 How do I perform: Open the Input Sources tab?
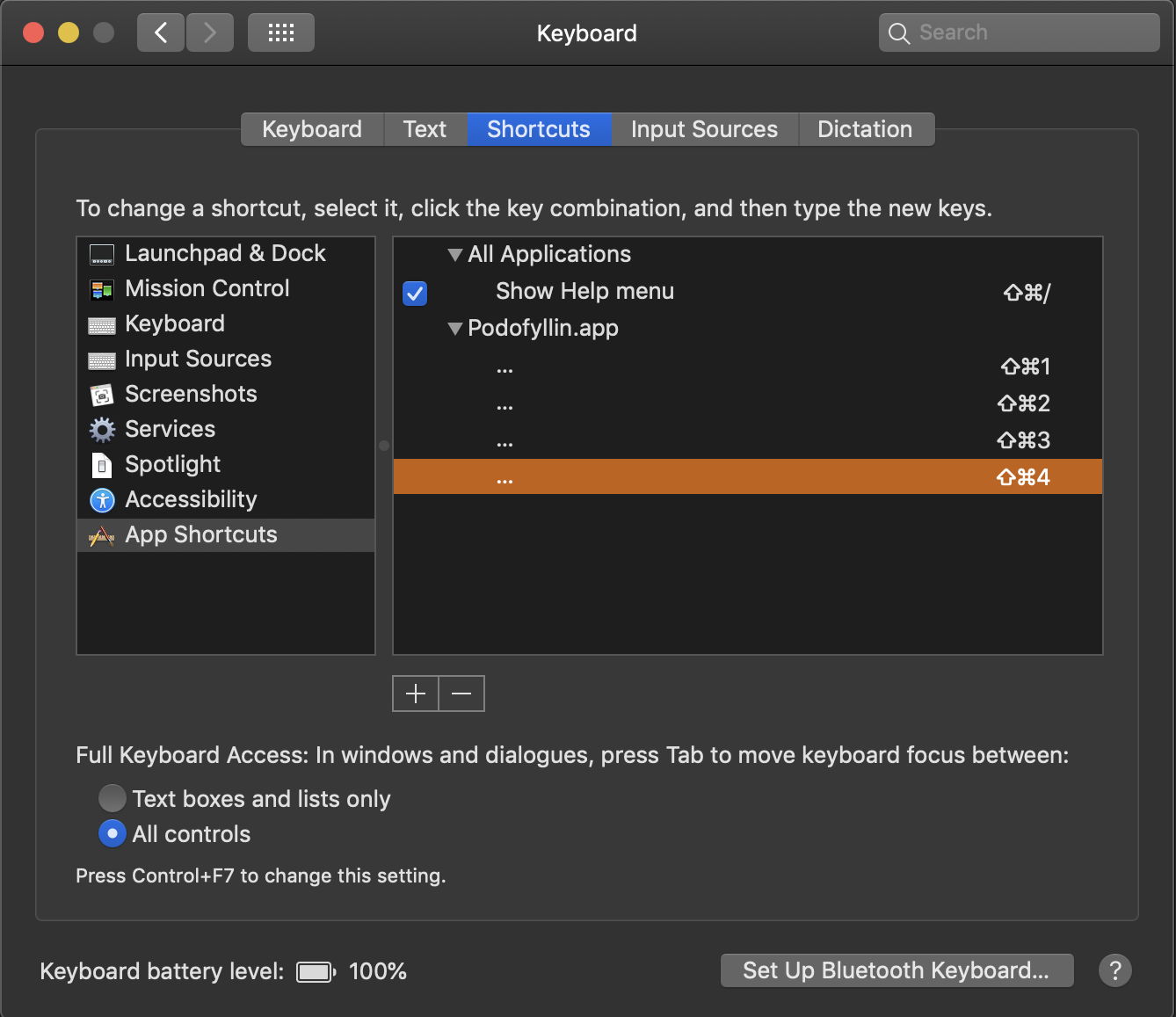pos(704,129)
